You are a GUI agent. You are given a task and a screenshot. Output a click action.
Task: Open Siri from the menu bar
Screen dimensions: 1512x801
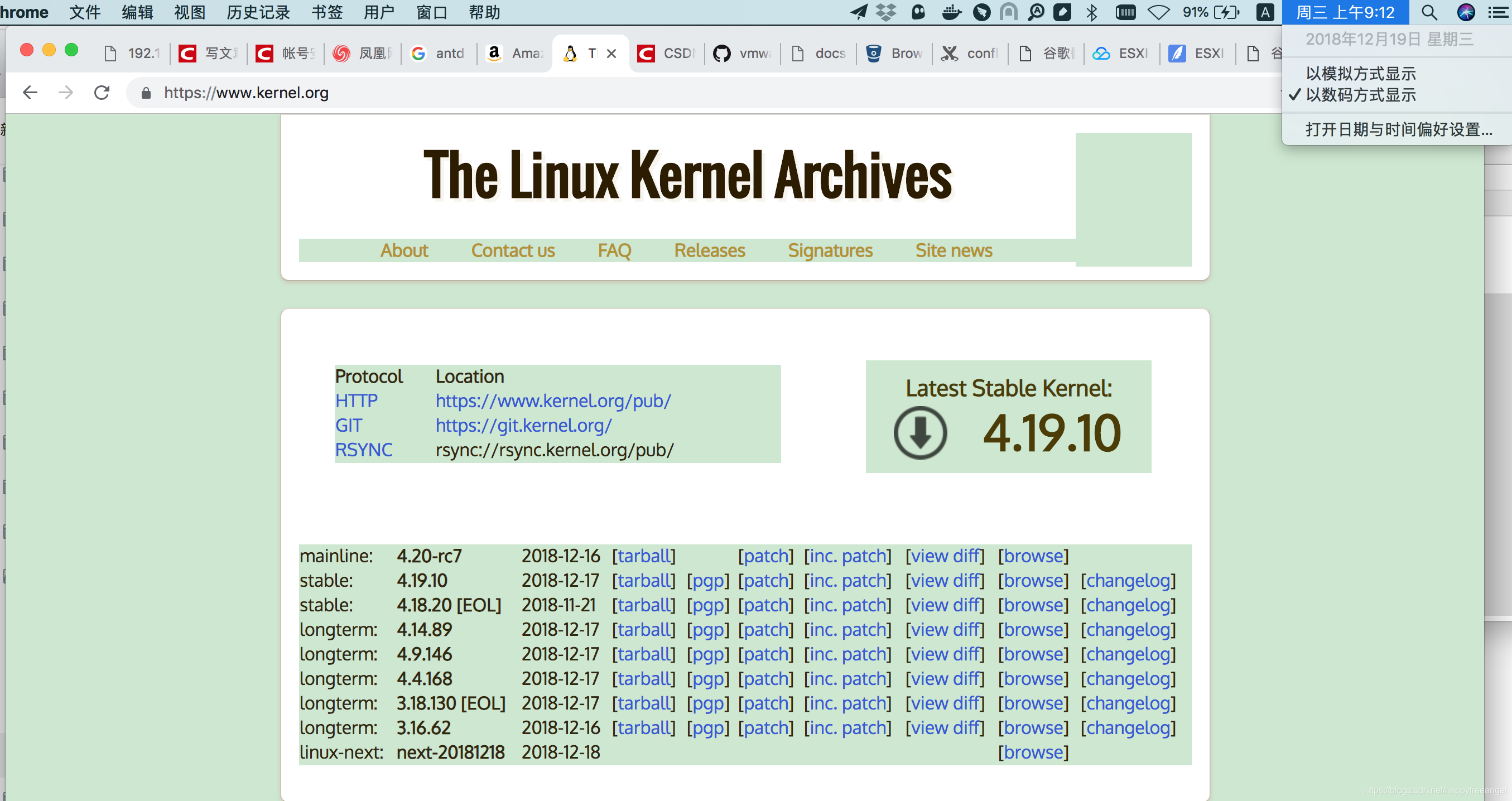point(1466,12)
